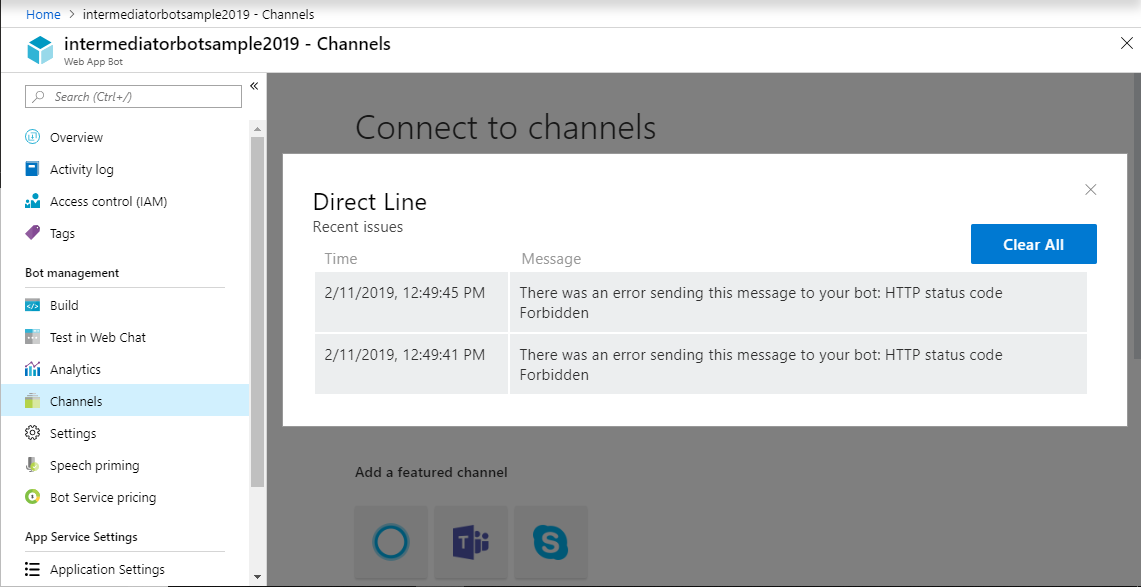Collapse the sidebar with the double chevron
Screen dimensions: 1141x587
[x=253, y=86]
